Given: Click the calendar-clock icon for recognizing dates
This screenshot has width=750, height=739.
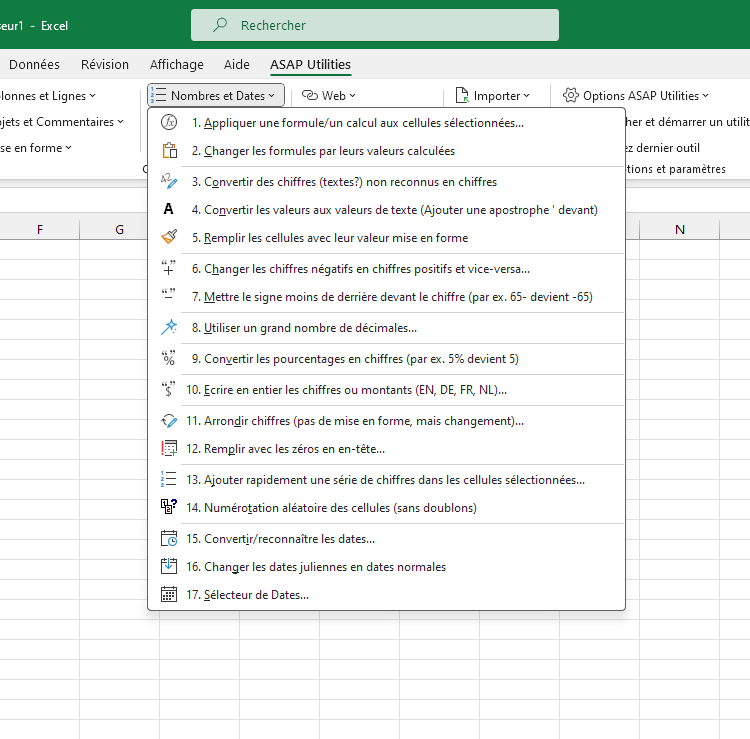Looking at the screenshot, I should 169,538.
